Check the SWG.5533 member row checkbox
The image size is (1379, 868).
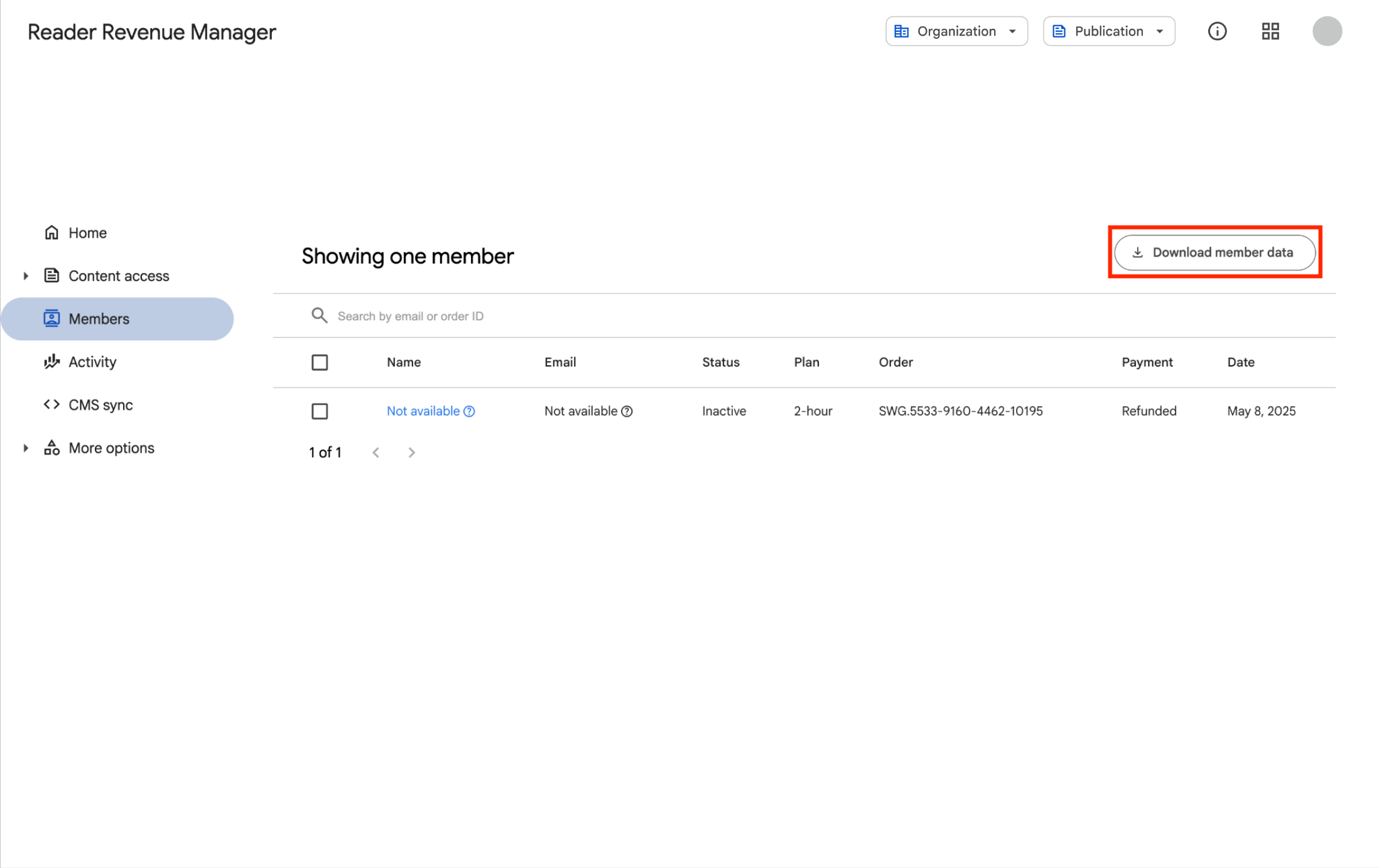320,411
